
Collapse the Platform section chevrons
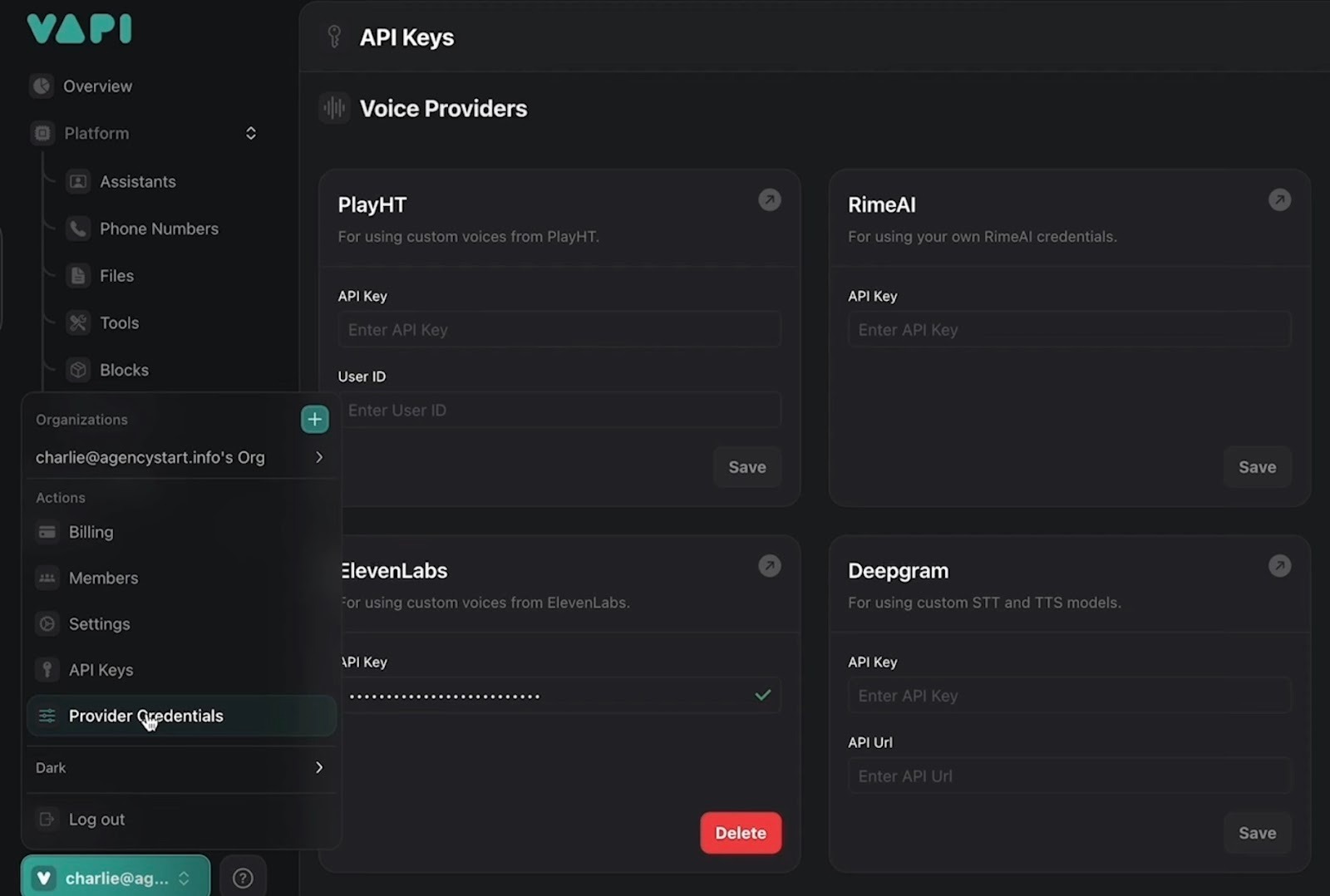tap(250, 133)
